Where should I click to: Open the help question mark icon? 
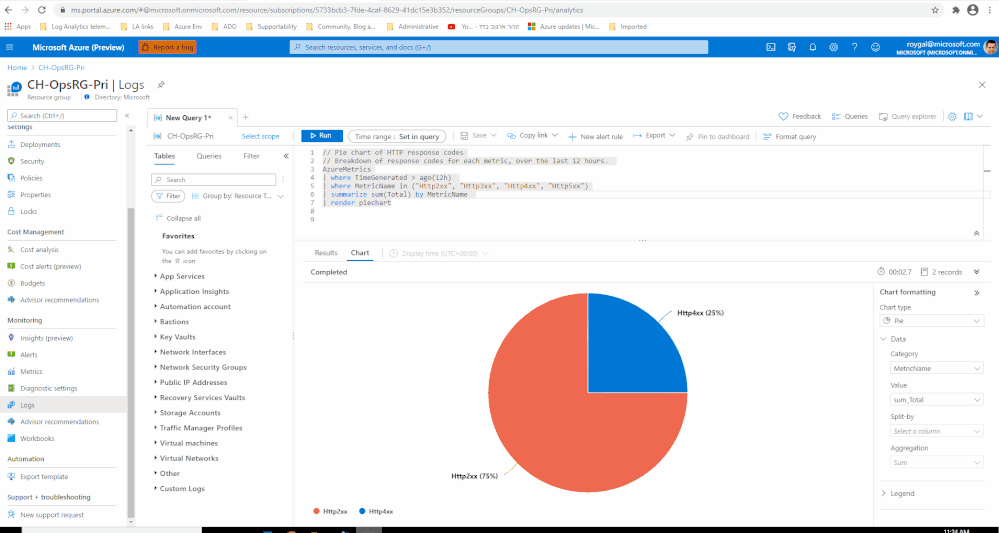click(x=854, y=47)
